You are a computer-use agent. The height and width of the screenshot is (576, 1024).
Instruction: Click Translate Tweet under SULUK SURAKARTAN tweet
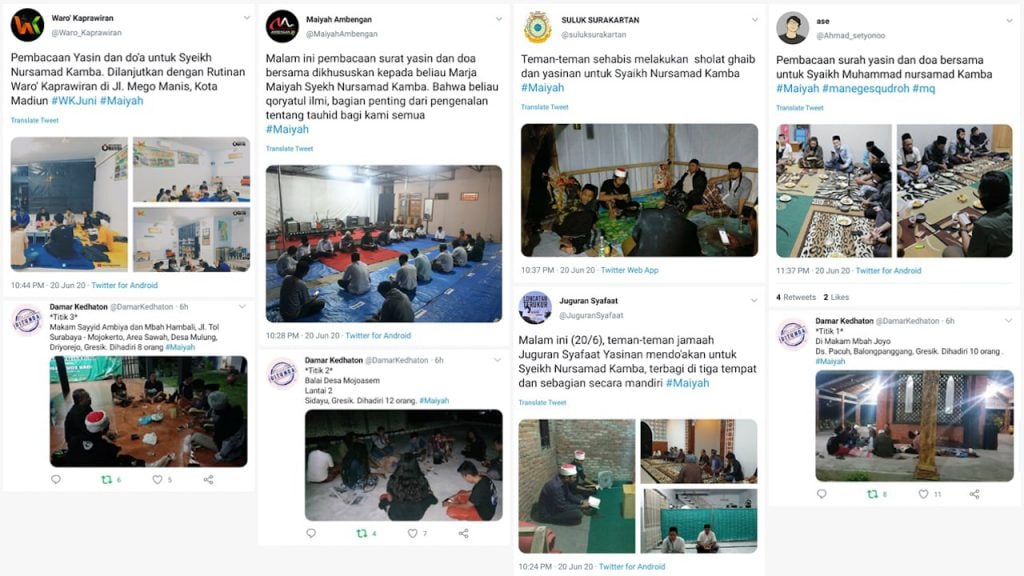[x=545, y=107]
